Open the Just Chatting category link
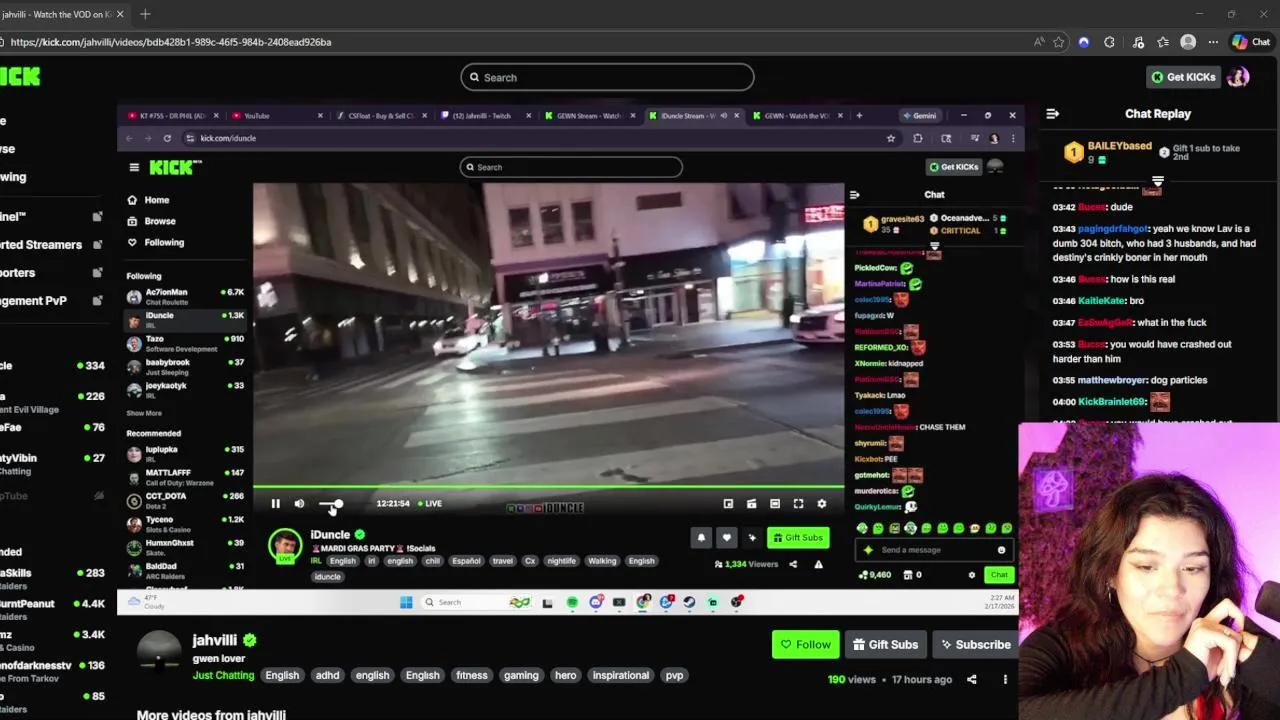 pos(223,675)
